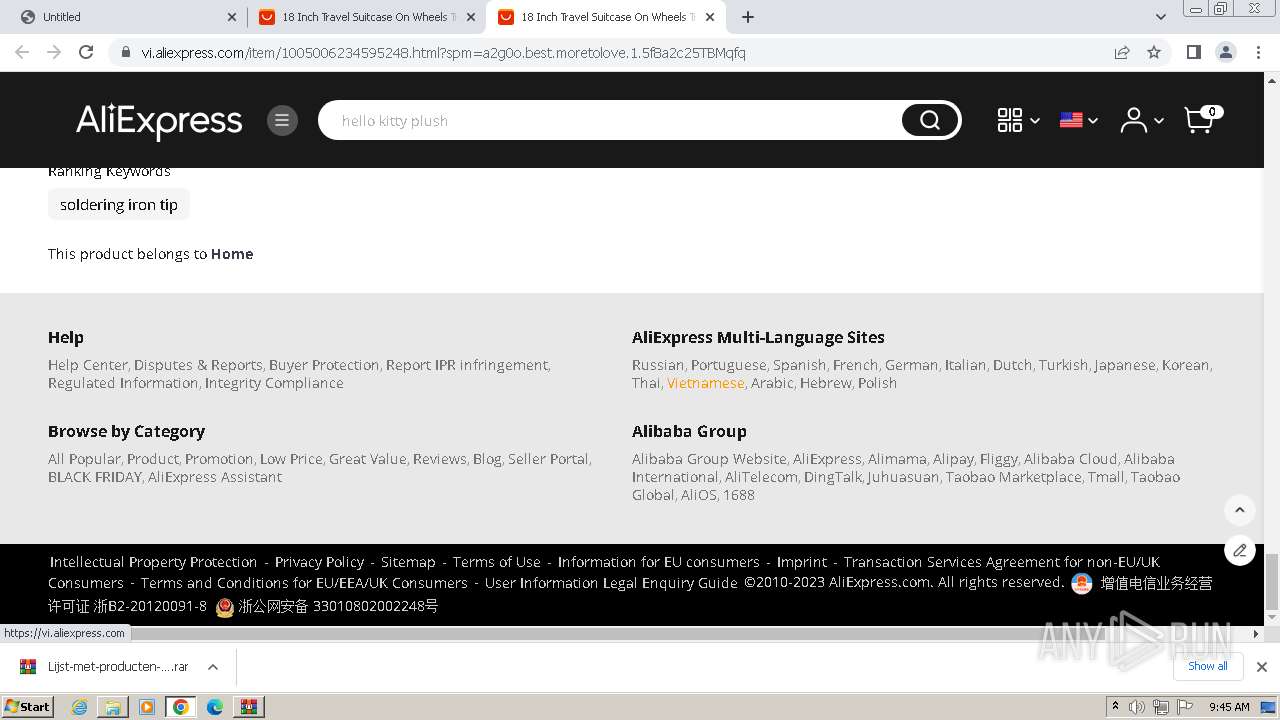This screenshot has width=1280, height=720.
Task: Bookmark this page with the star
Action: [x=1154, y=52]
